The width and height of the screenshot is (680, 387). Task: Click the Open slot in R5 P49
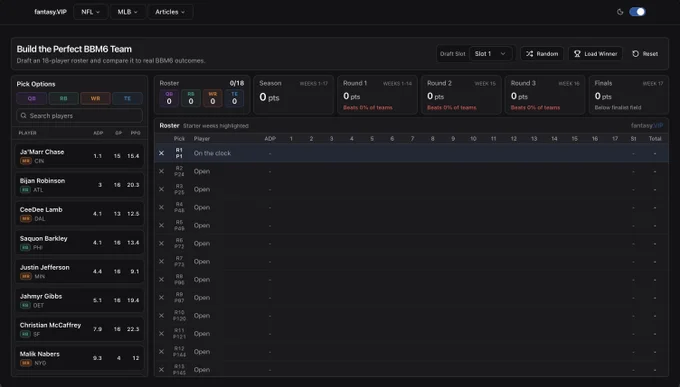[x=202, y=226]
